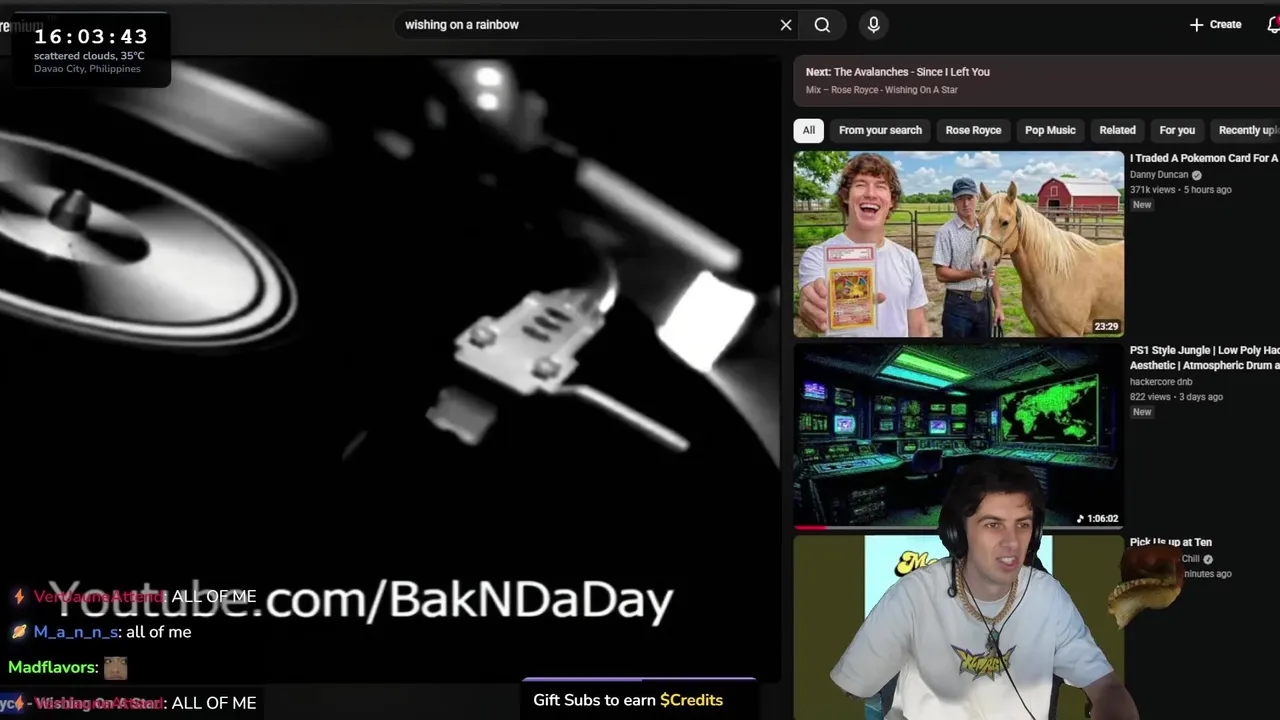
Task: Open notifications bell icon
Action: coord(1273,25)
